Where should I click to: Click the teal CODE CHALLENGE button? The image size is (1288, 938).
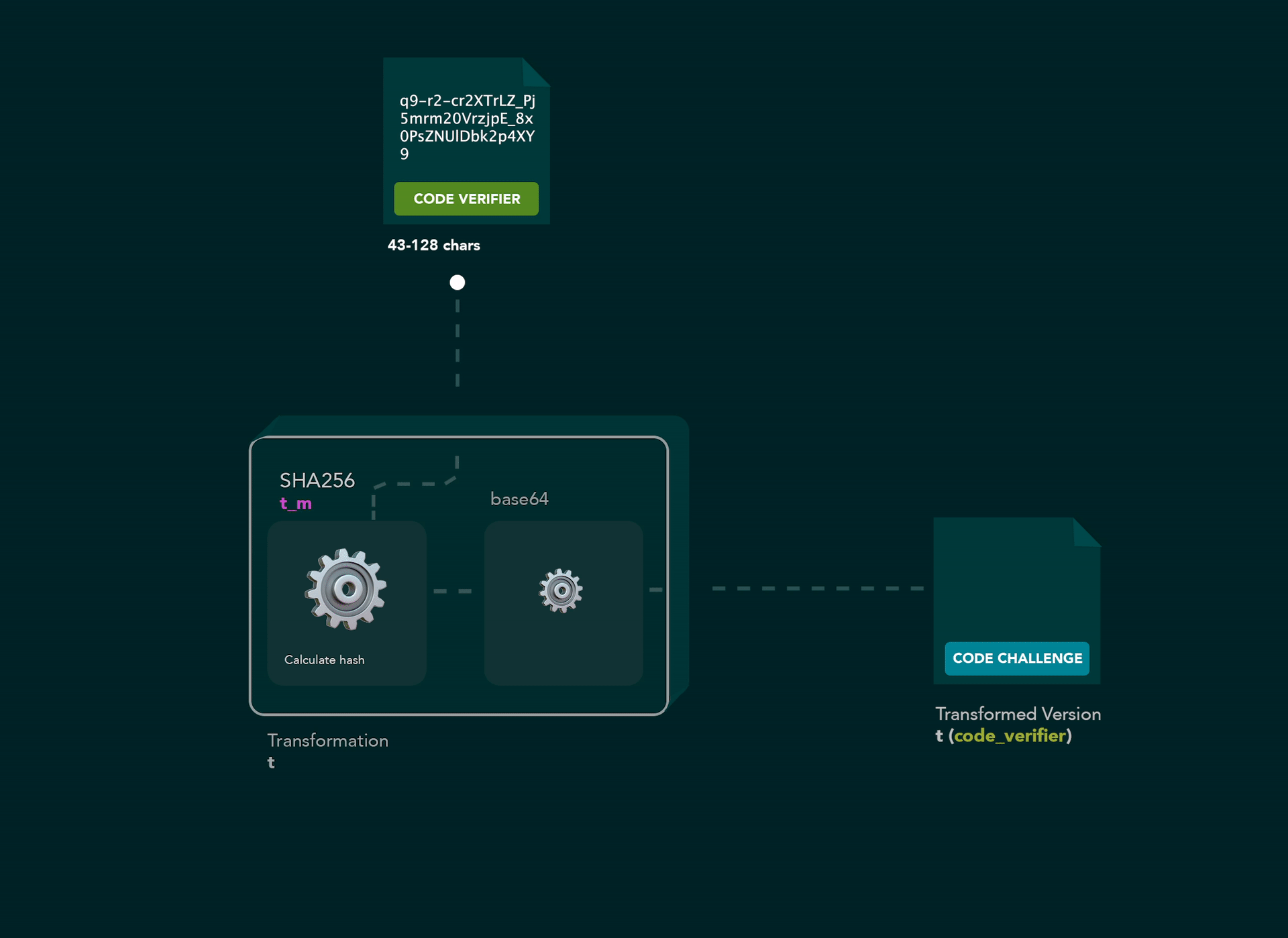pyautogui.click(x=1016, y=659)
